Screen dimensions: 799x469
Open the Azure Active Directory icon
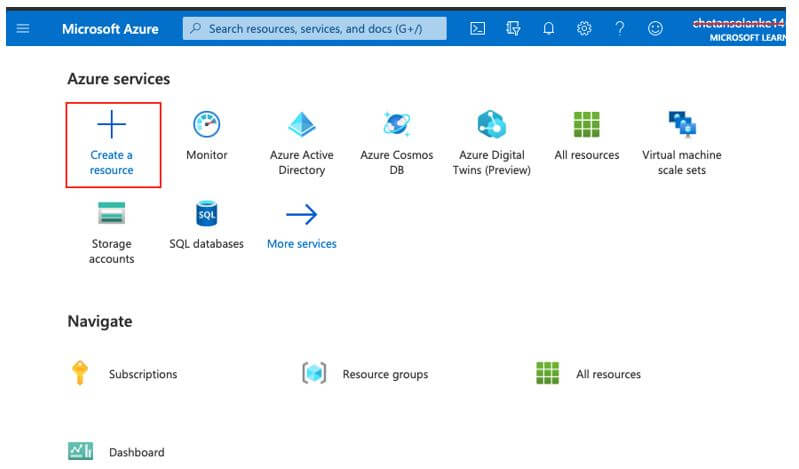click(302, 124)
